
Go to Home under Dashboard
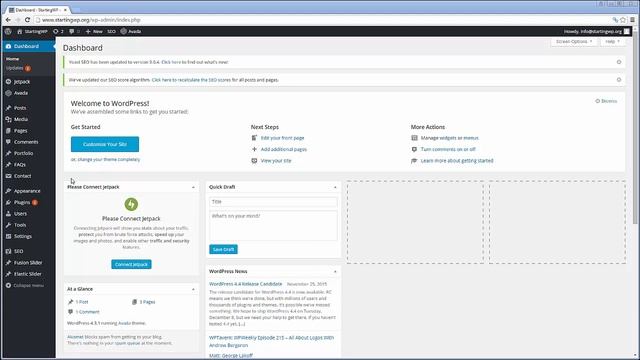(12, 59)
